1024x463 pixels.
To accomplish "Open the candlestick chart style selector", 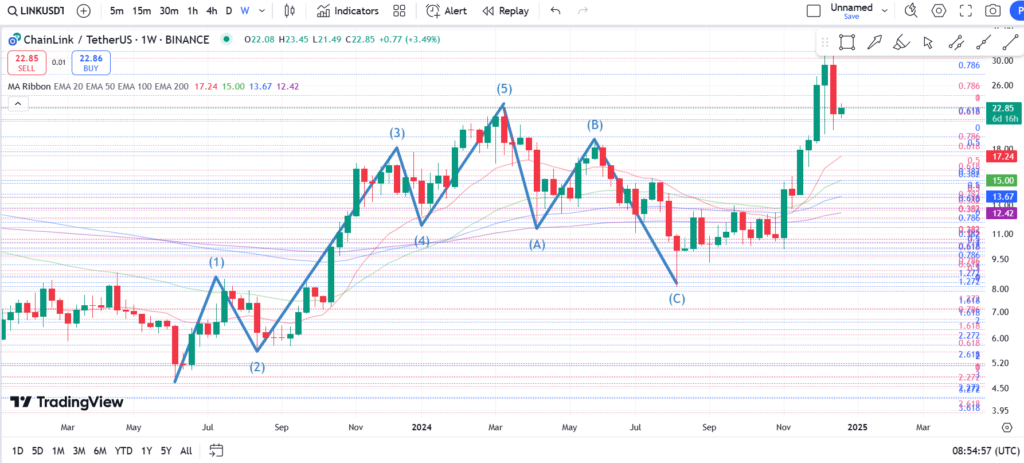I will pos(290,11).
